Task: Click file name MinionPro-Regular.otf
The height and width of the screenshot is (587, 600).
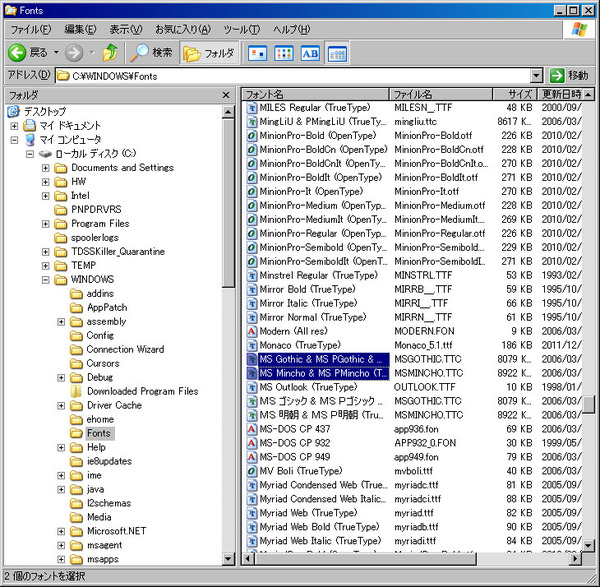Action: (x=440, y=233)
